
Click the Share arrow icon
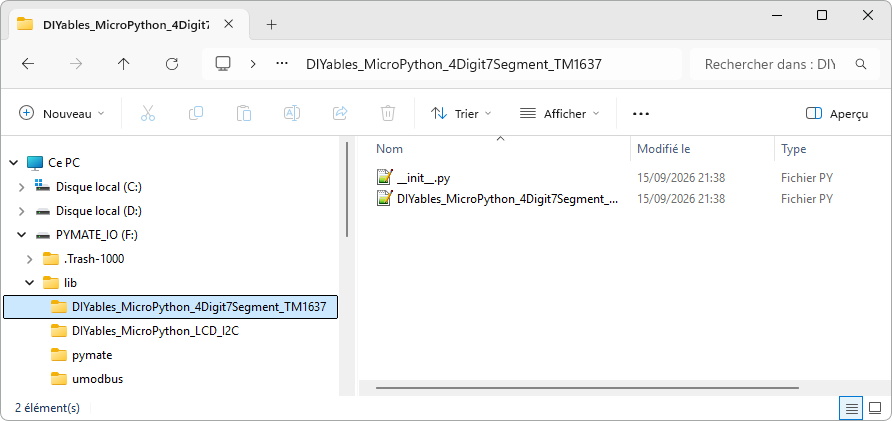340,113
